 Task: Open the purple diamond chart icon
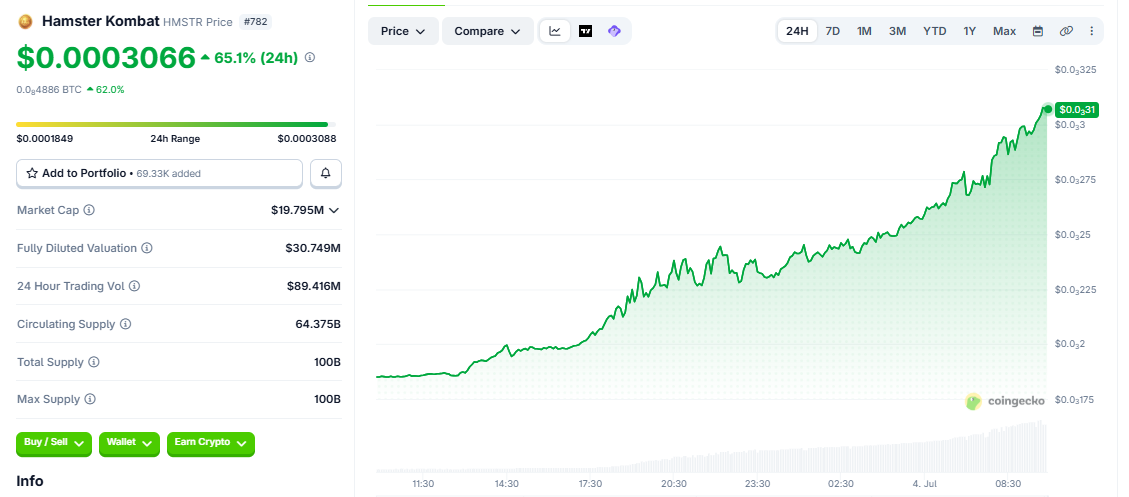point(614,31)
